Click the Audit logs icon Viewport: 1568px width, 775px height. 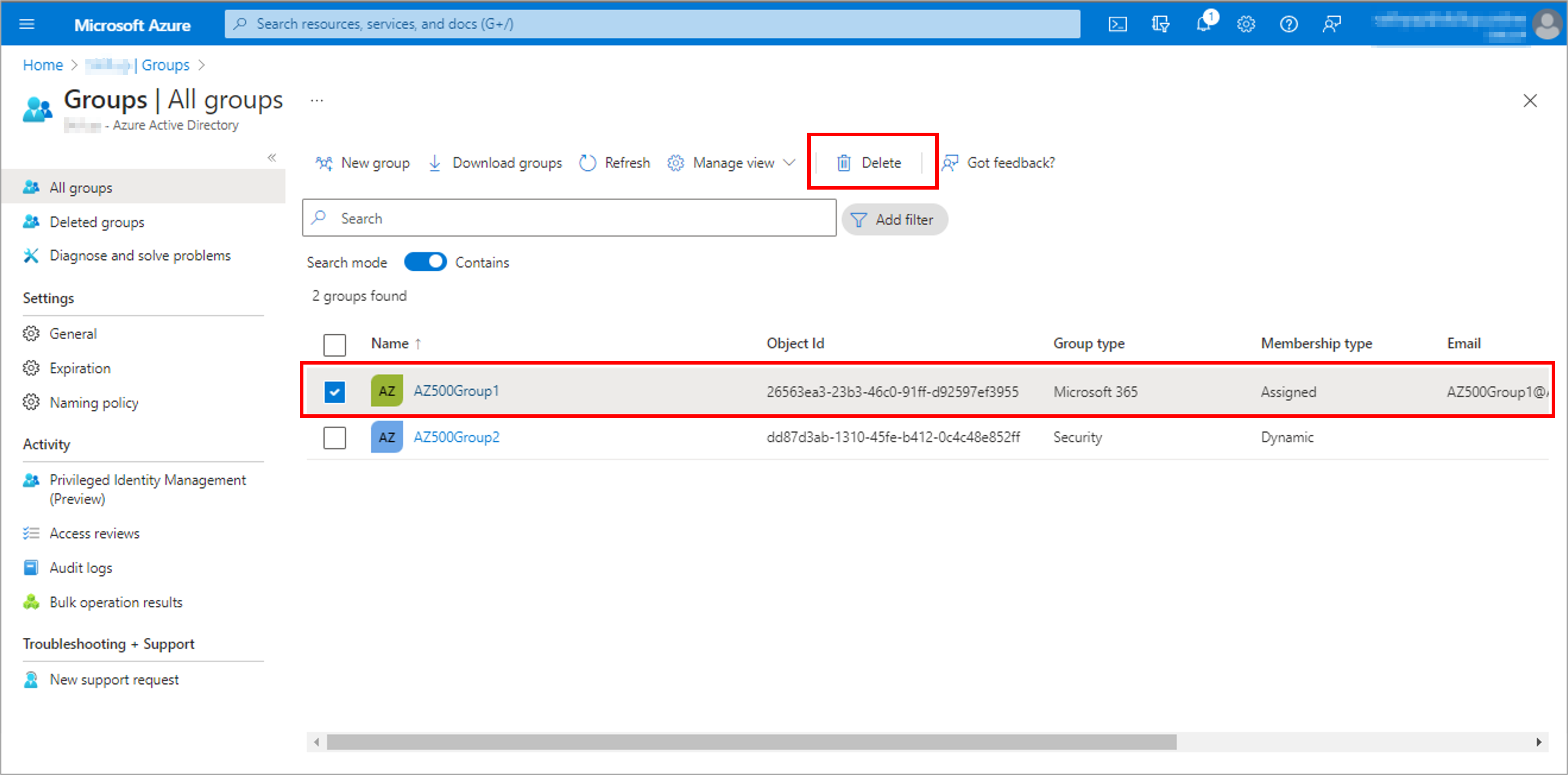pyautogui.click(x=31, y=567)
